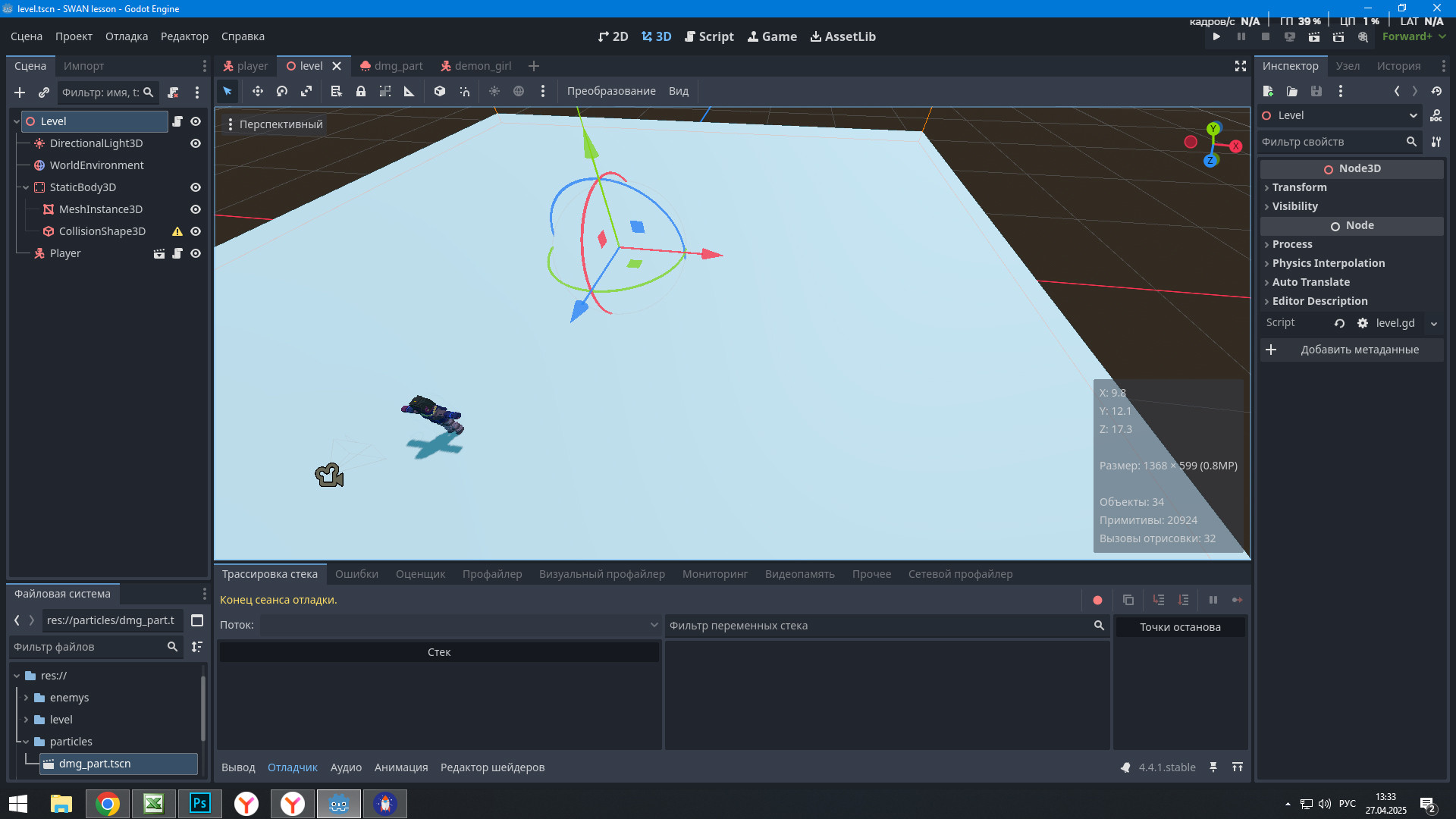
Task: Open the Ошибки debugger tab
Action: 356,574
